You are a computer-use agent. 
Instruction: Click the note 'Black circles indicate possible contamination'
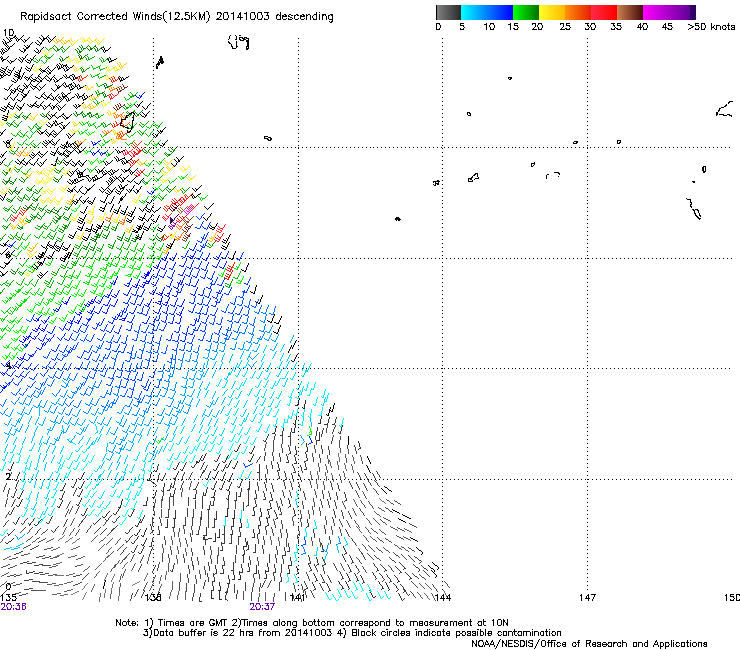[x=456, y=633]
